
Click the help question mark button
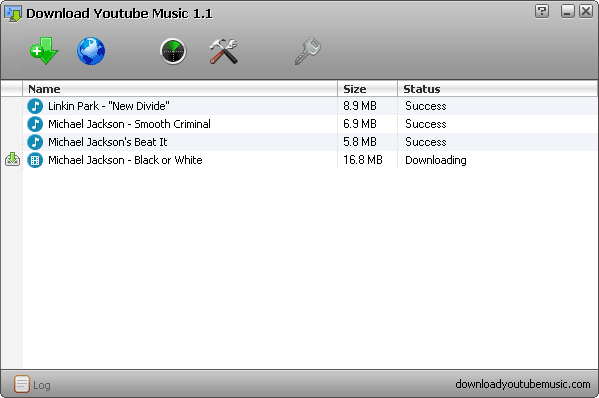[542, 11]
